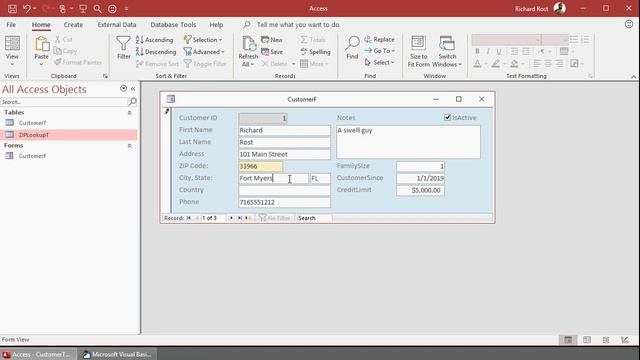
Task: Click the search magnifier in navigation pane
Action: tap(133, 102)
